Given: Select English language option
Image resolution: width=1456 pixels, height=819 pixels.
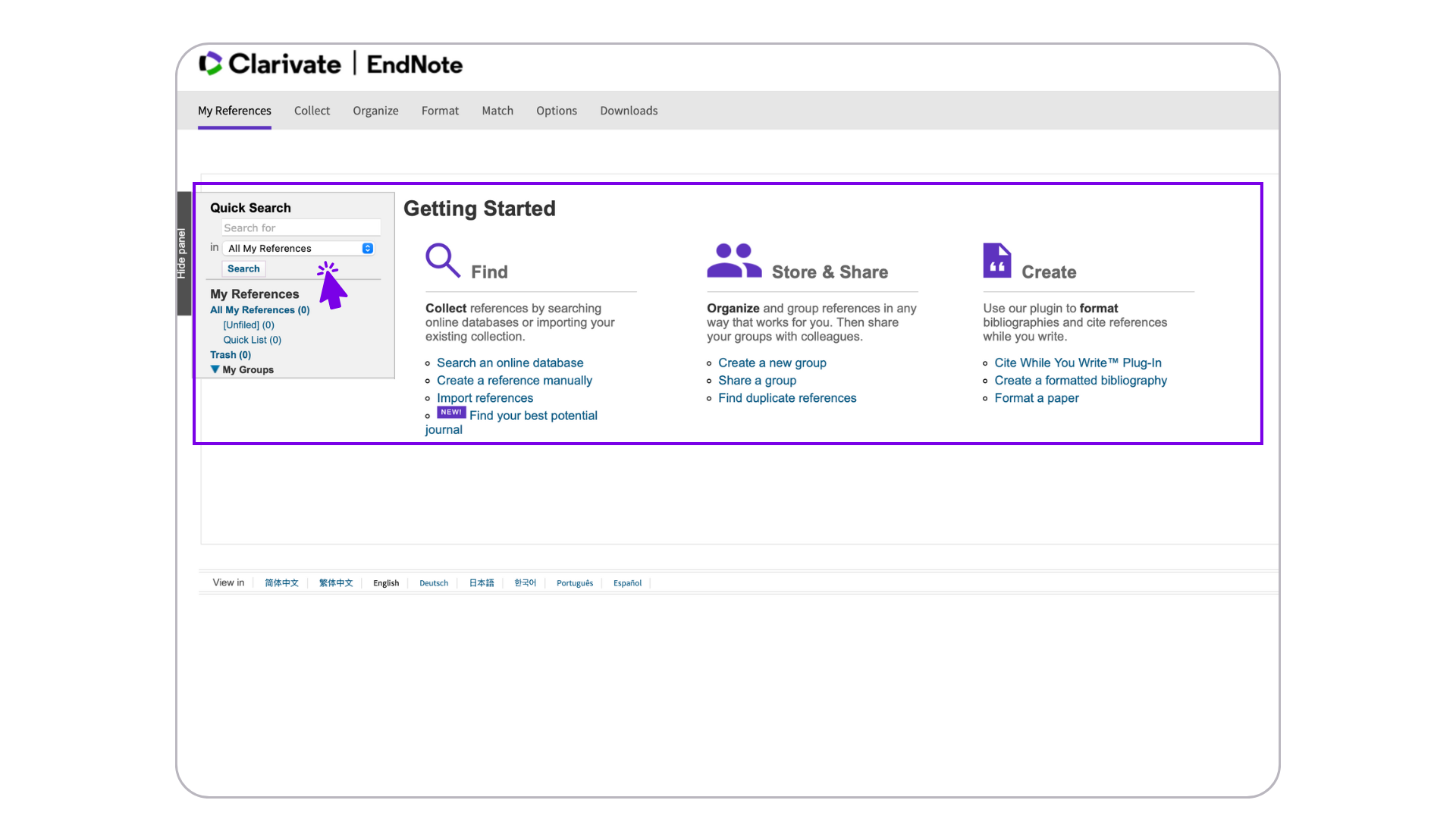Looking at the screenshot, I should 386,583.
